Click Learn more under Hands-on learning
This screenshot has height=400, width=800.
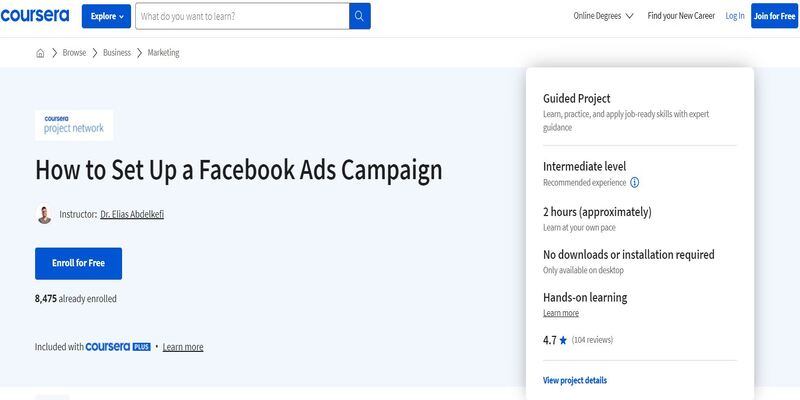coord(561,313)
